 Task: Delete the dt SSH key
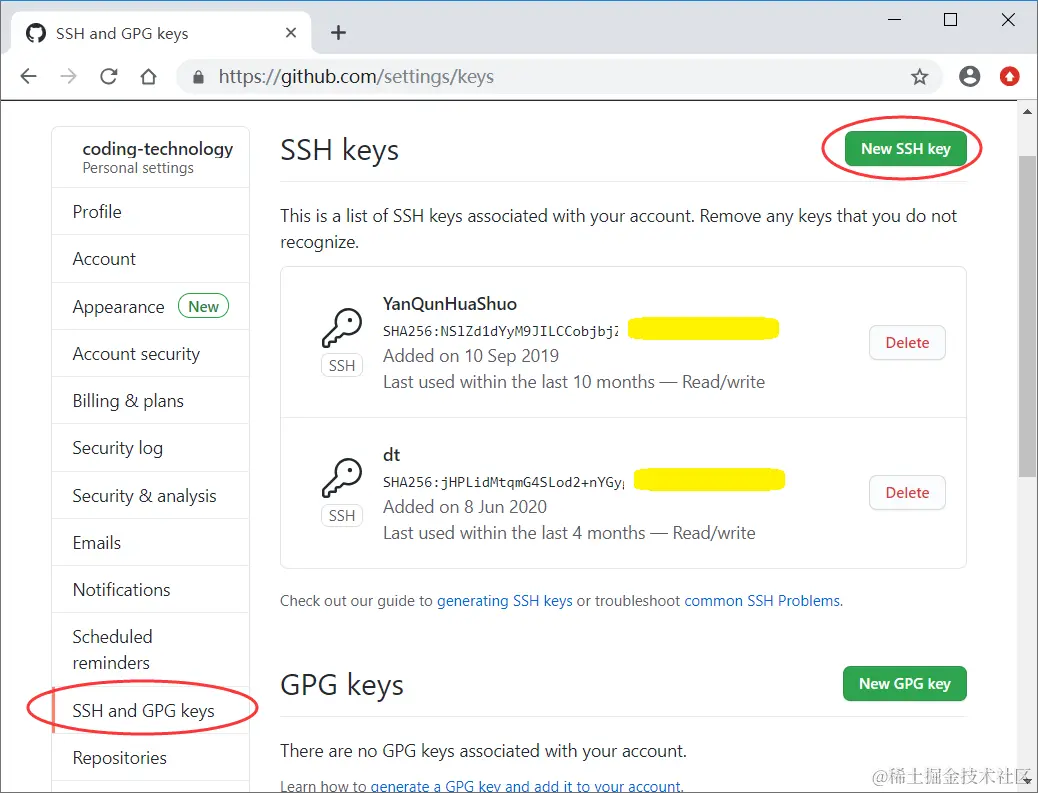[907, 492]
